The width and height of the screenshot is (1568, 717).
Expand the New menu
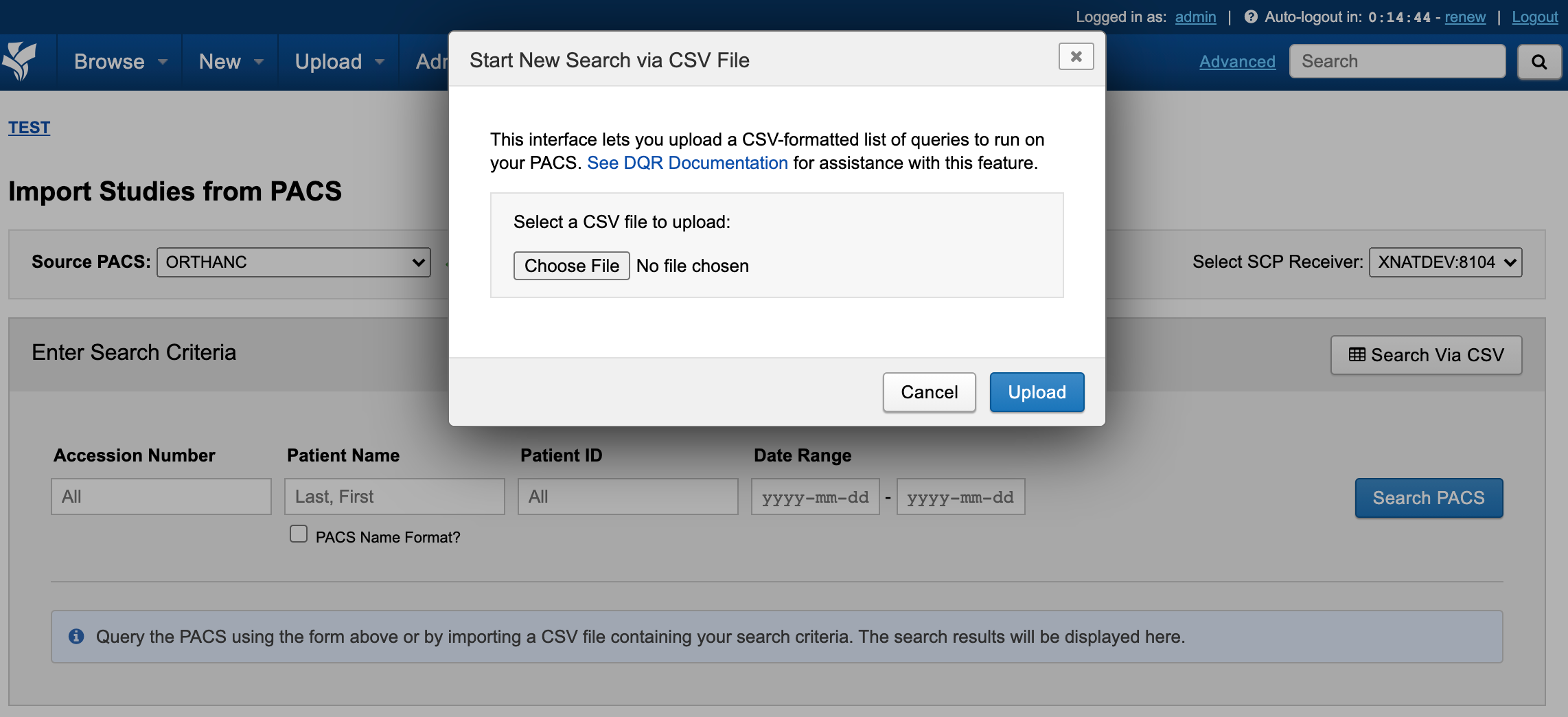[231, 62]
